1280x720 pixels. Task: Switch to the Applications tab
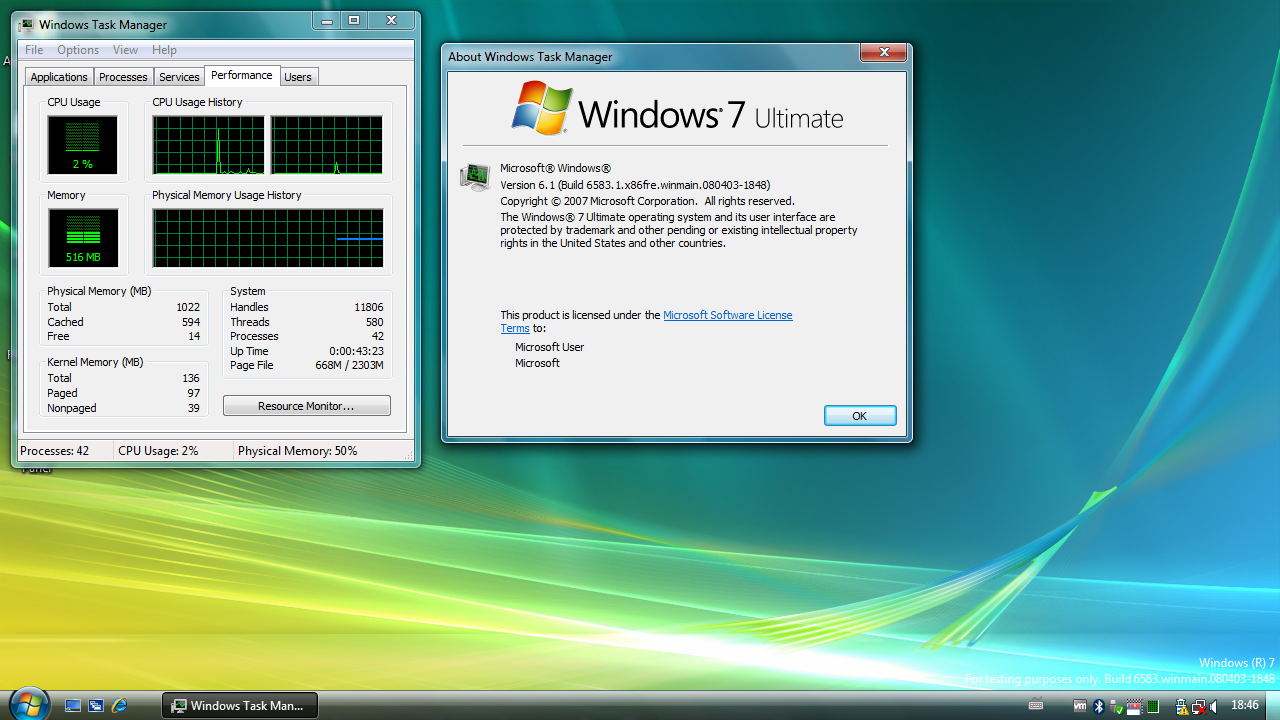59,77
